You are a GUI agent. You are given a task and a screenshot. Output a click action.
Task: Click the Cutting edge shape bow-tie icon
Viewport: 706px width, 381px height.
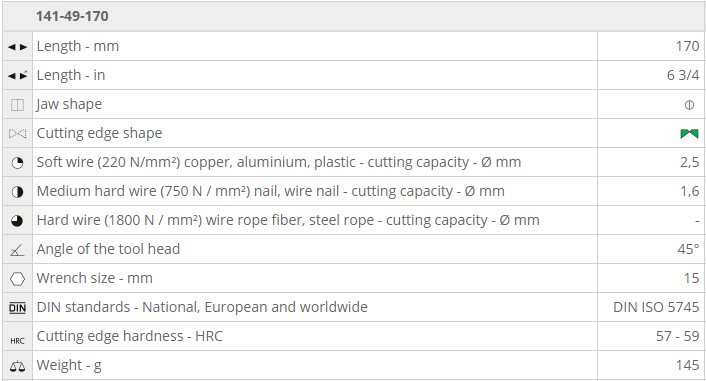tap(18, 134)
